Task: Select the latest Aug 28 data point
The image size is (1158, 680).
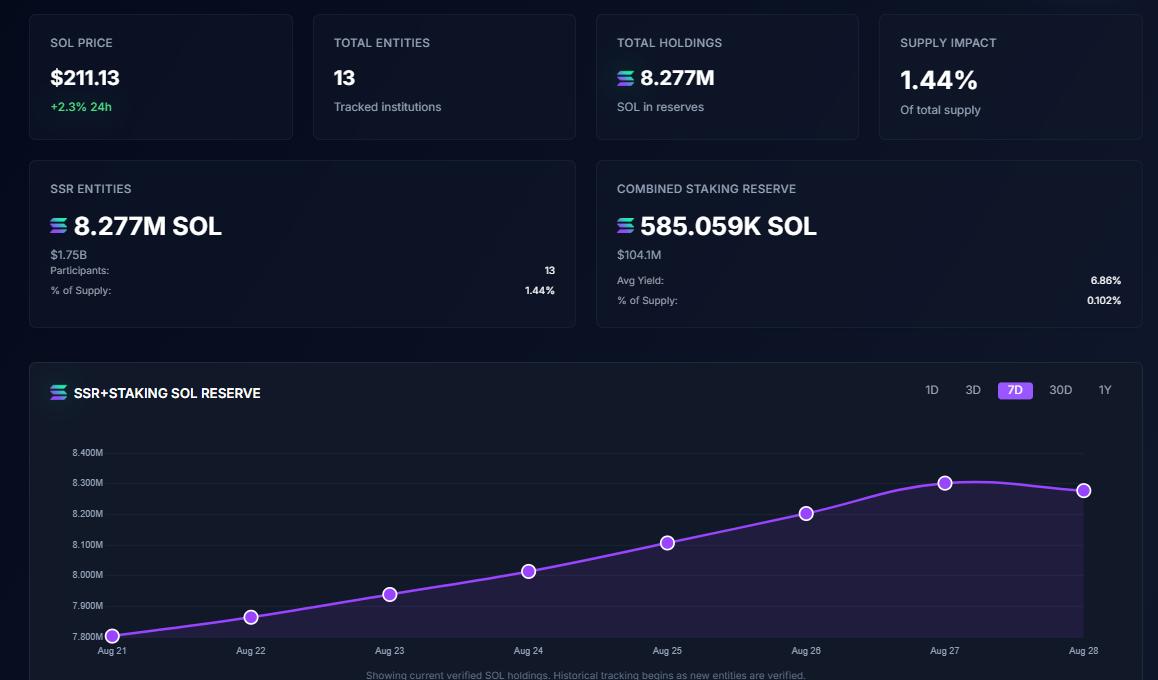Action: click(1084, 490)
